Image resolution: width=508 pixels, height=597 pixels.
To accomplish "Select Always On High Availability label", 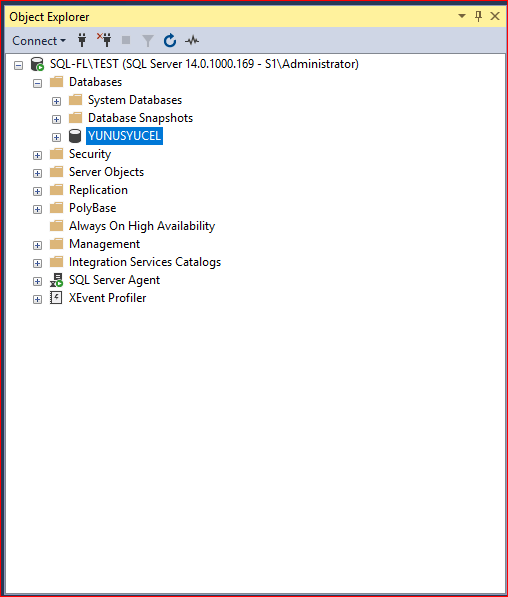I will pyautogui.click(x=142, y=226).
